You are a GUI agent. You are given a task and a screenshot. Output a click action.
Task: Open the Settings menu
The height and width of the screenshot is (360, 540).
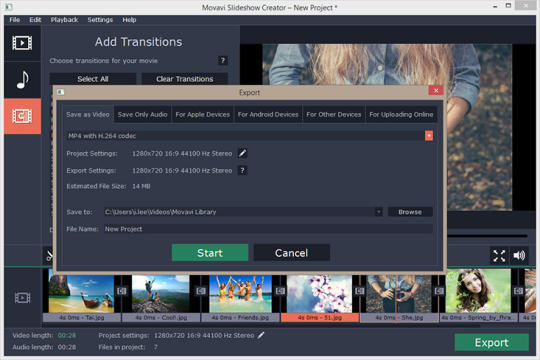tap(100, 20)
